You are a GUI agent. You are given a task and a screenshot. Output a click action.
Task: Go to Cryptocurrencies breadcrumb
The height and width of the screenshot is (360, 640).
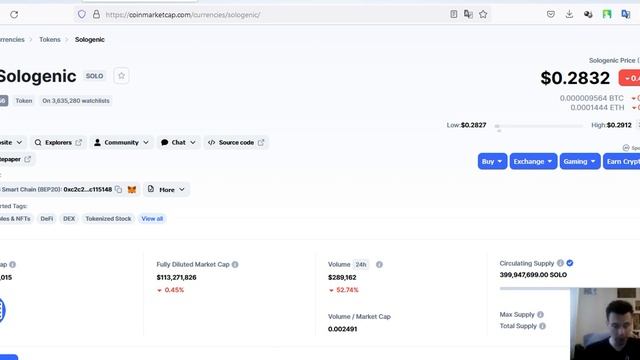pyautogui.click(x=12, y=40)
